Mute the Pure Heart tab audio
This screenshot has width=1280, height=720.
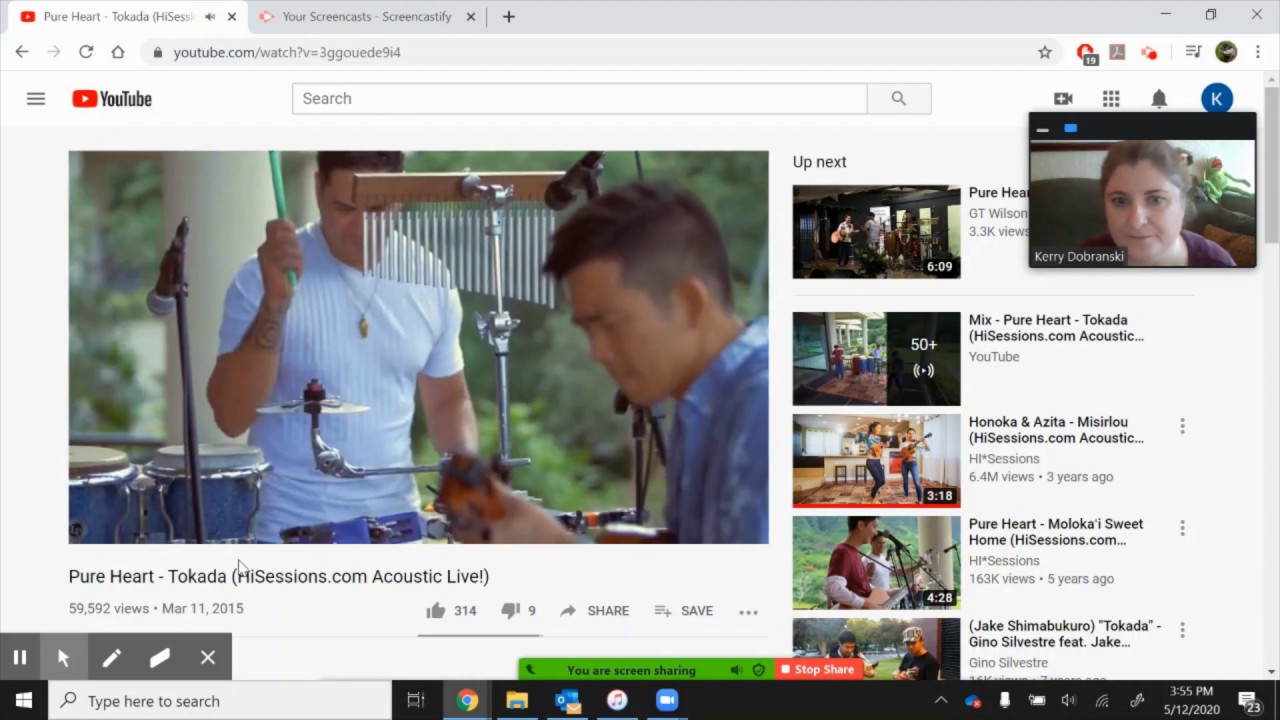tap(210, 17)
